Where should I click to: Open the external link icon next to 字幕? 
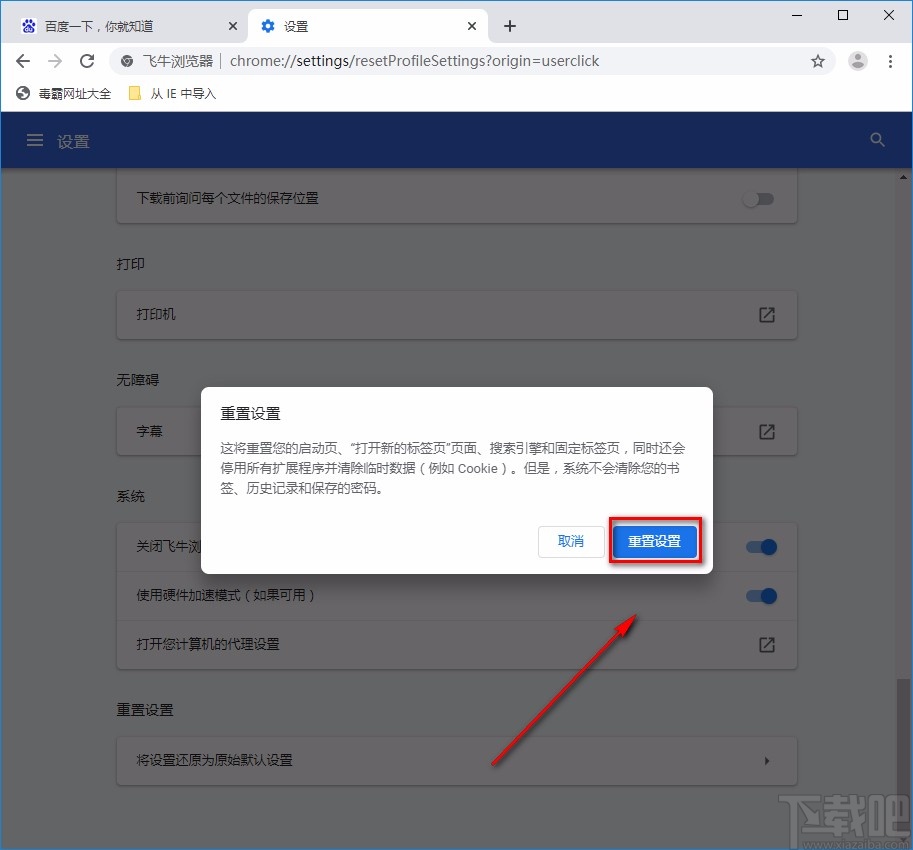tap(766, 431)
